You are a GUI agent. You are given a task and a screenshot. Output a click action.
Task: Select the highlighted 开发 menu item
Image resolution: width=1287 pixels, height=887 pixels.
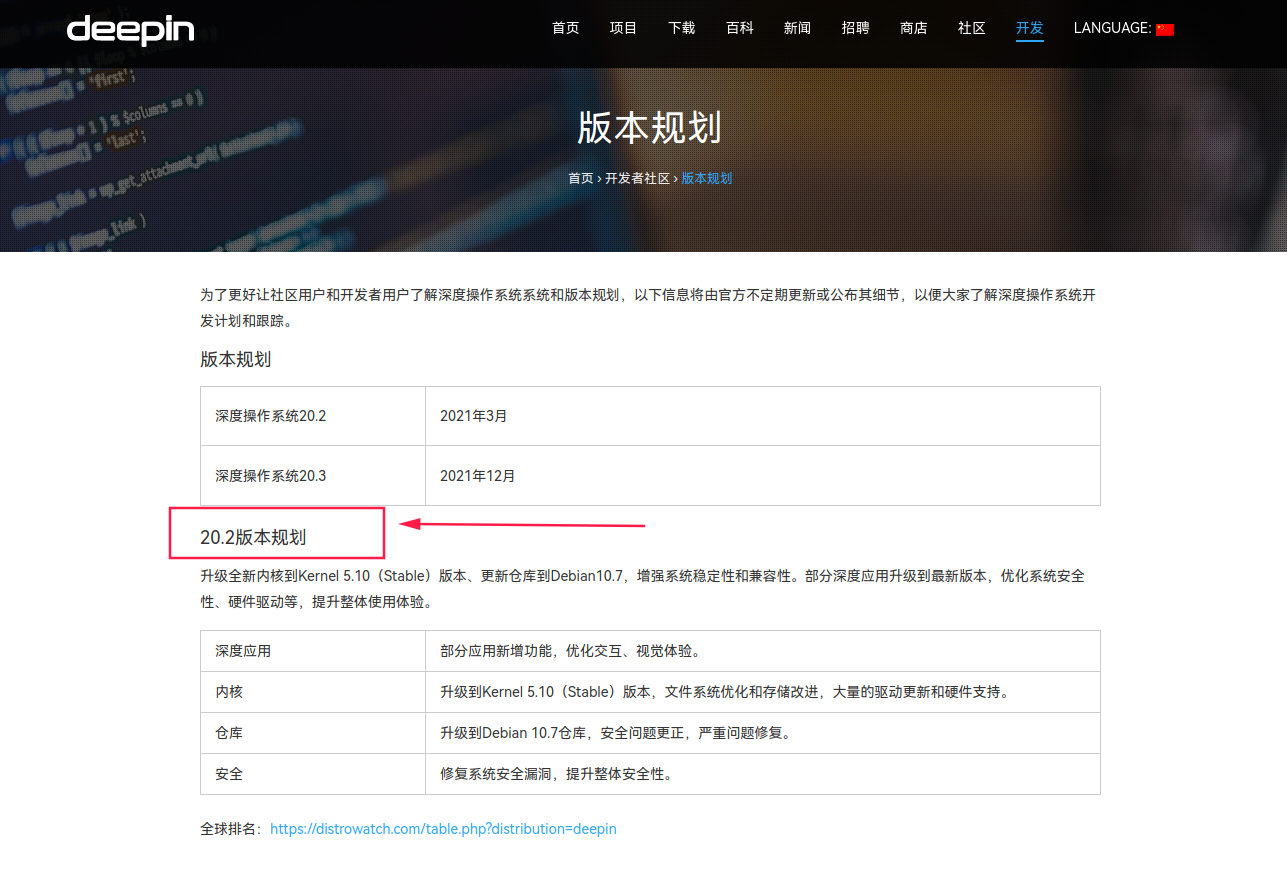tap(1030, 28)
